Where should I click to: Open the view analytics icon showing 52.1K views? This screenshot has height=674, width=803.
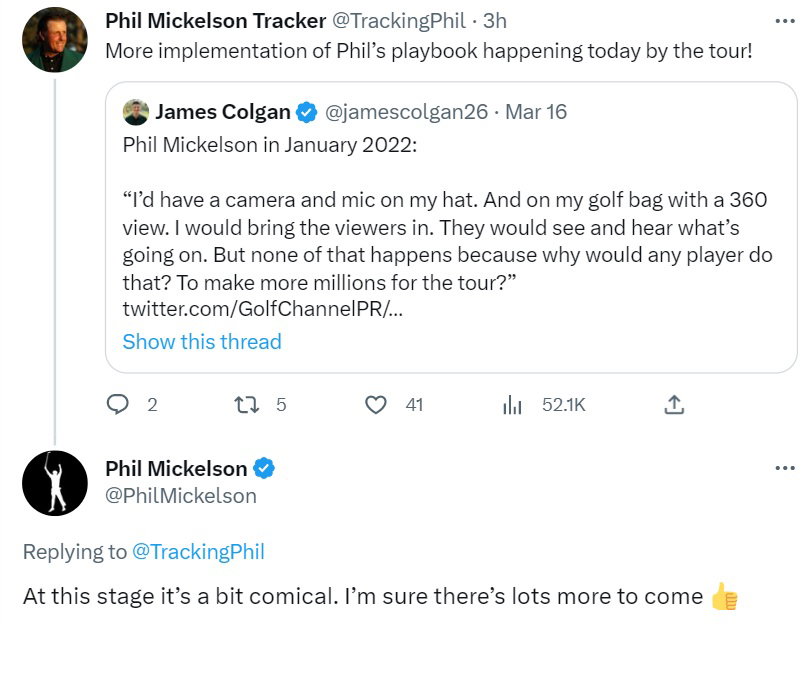click(x=513, y=404)
